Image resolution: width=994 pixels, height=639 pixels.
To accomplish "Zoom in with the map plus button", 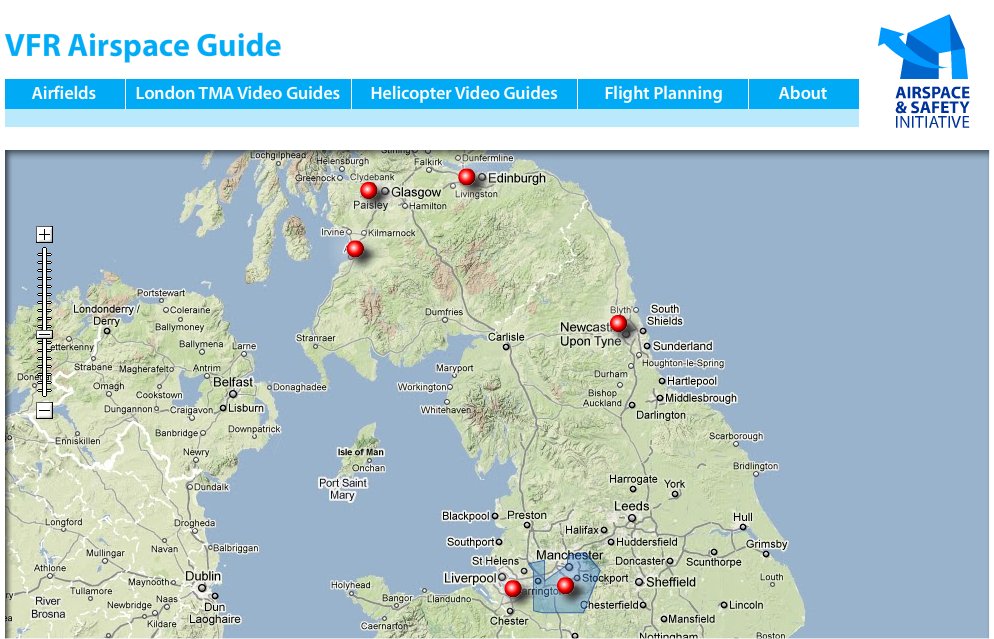I will [44, 235].
